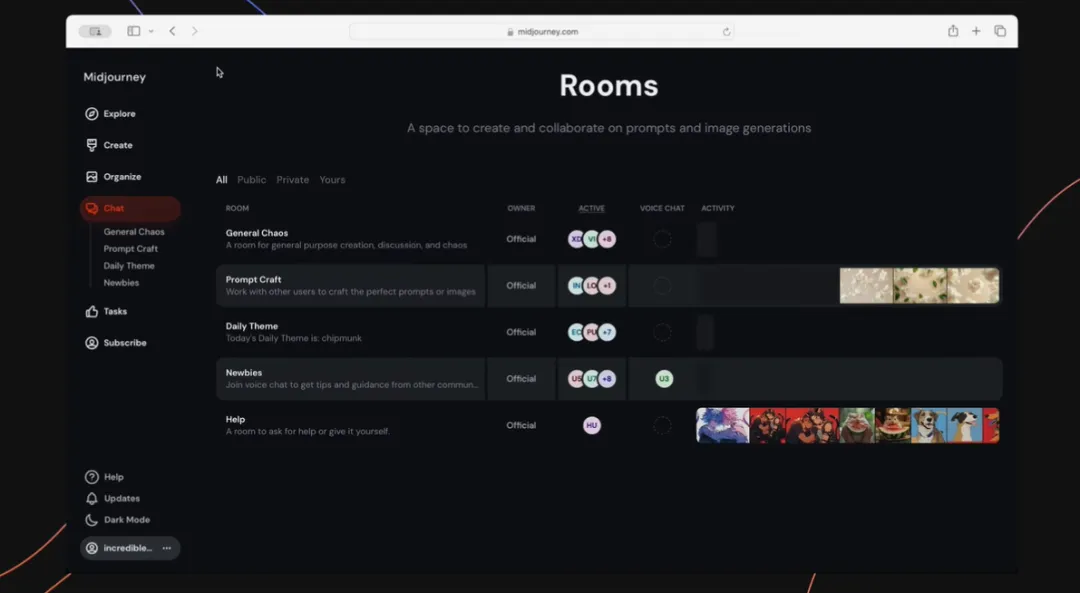Click the Midjourney logo text
The width and height of the screenshot is (1080, 593).
(x=114, y=77)
